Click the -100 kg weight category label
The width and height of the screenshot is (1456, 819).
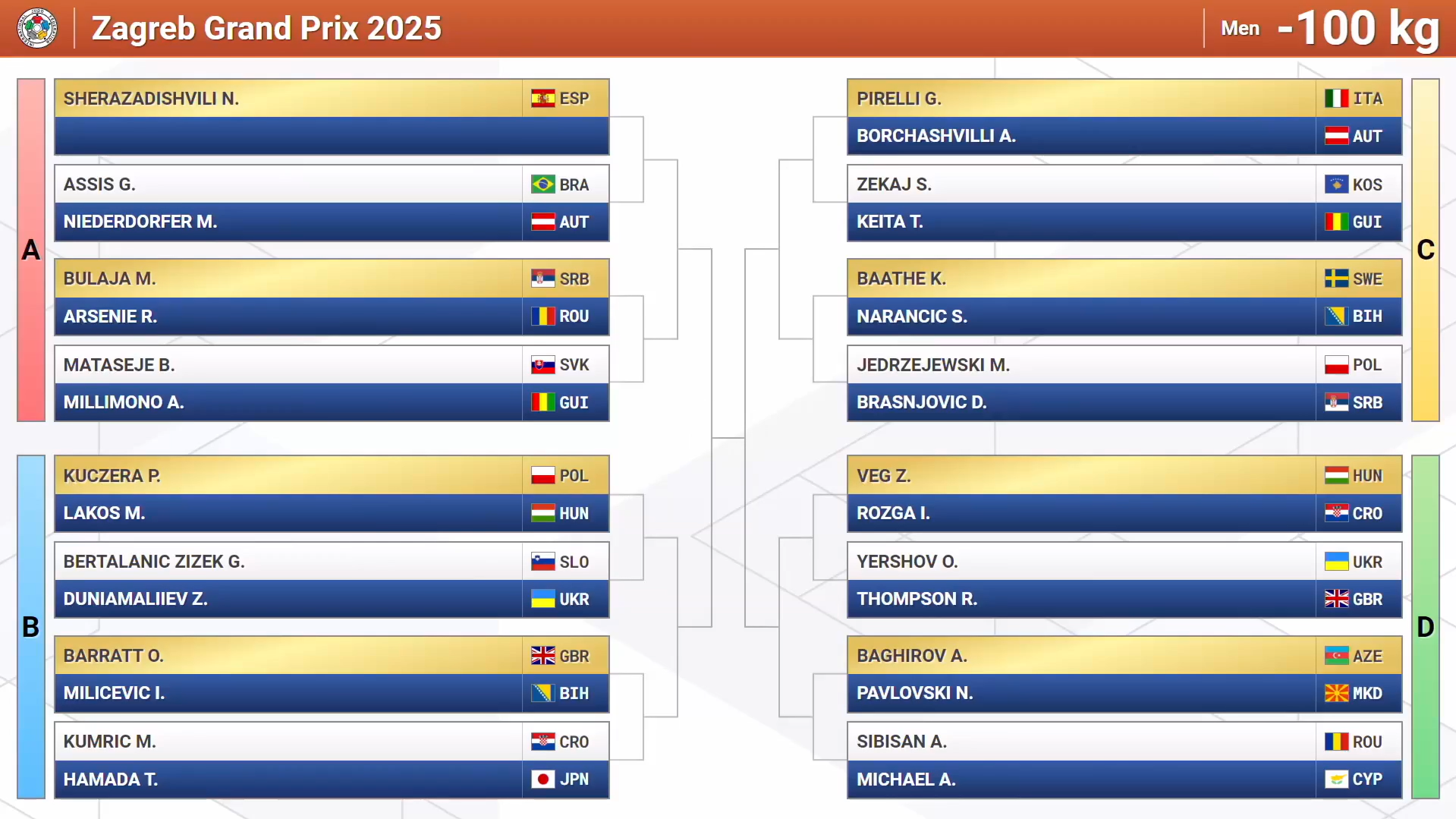click(x=1357, y=29)
